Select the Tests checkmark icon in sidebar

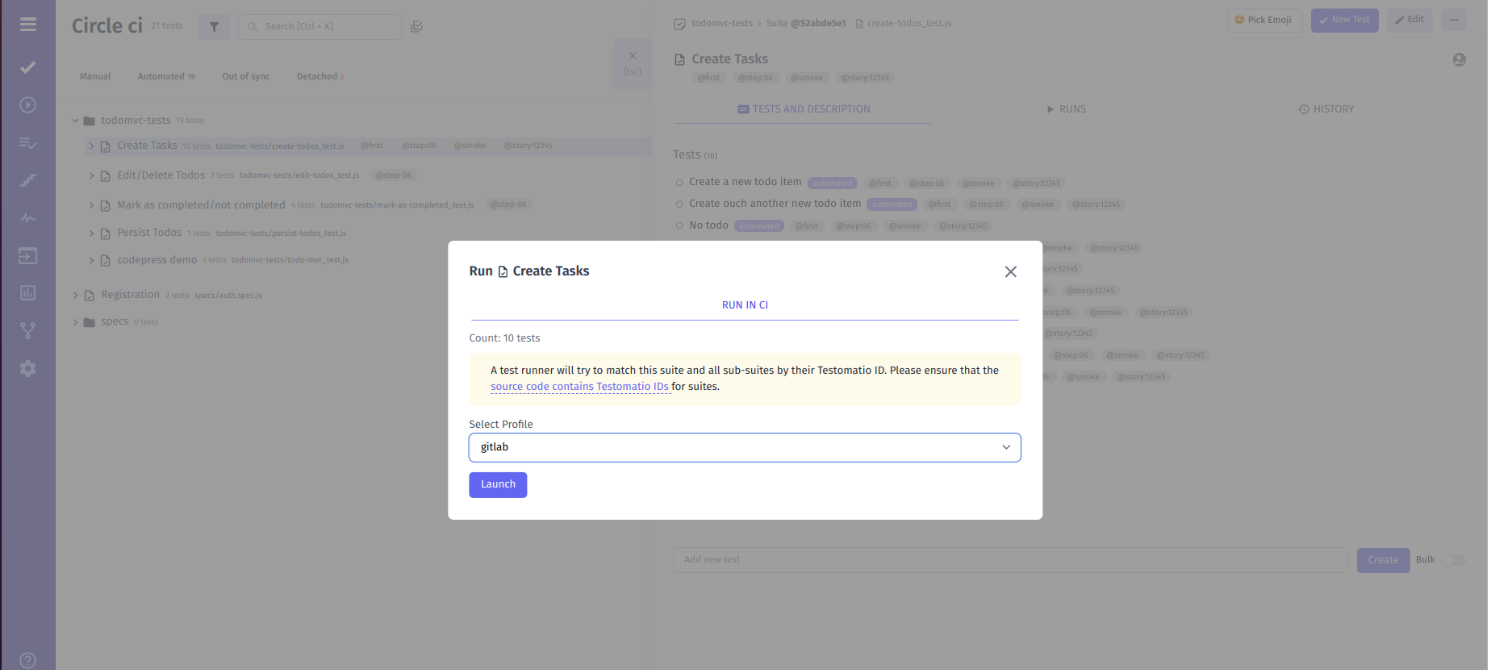tap(27, 67)
